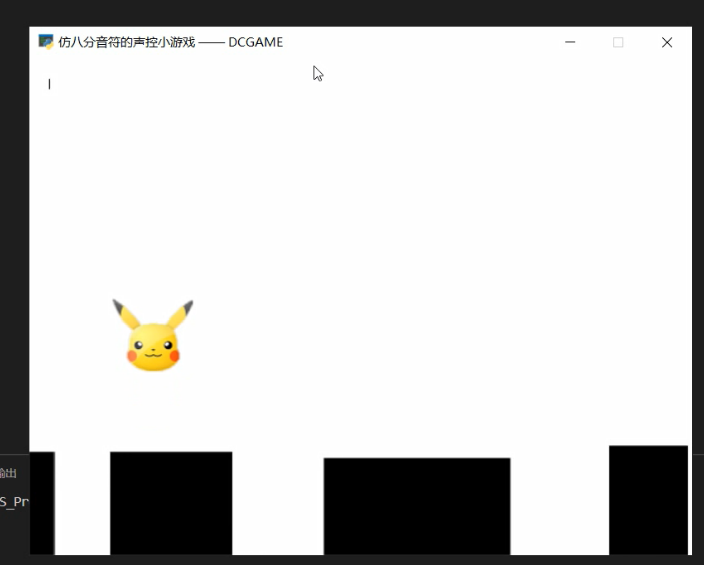Image resolution: width=704 pixels, height=565 pixels.
Task: Click the game window's Python app icon
Action: tap(46, 42)
